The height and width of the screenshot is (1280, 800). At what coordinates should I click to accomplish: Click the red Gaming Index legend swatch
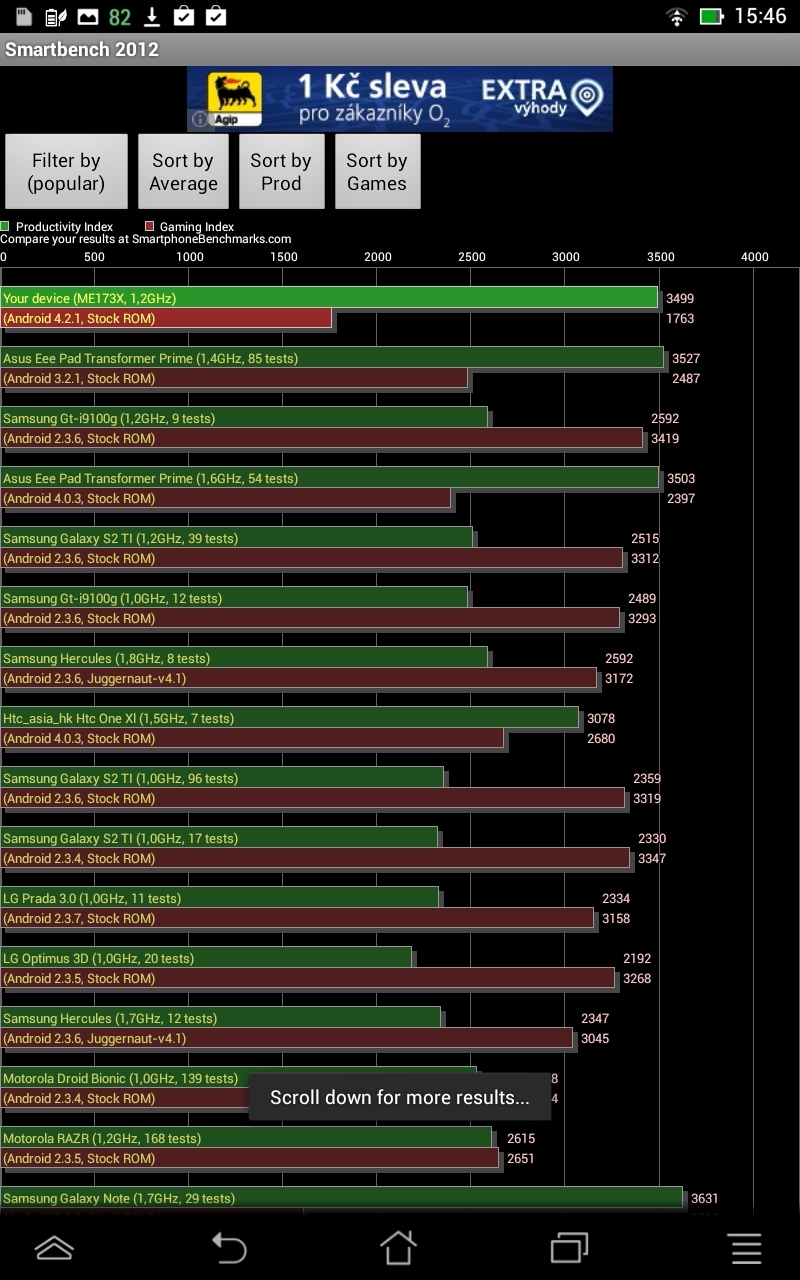[150, 227]
